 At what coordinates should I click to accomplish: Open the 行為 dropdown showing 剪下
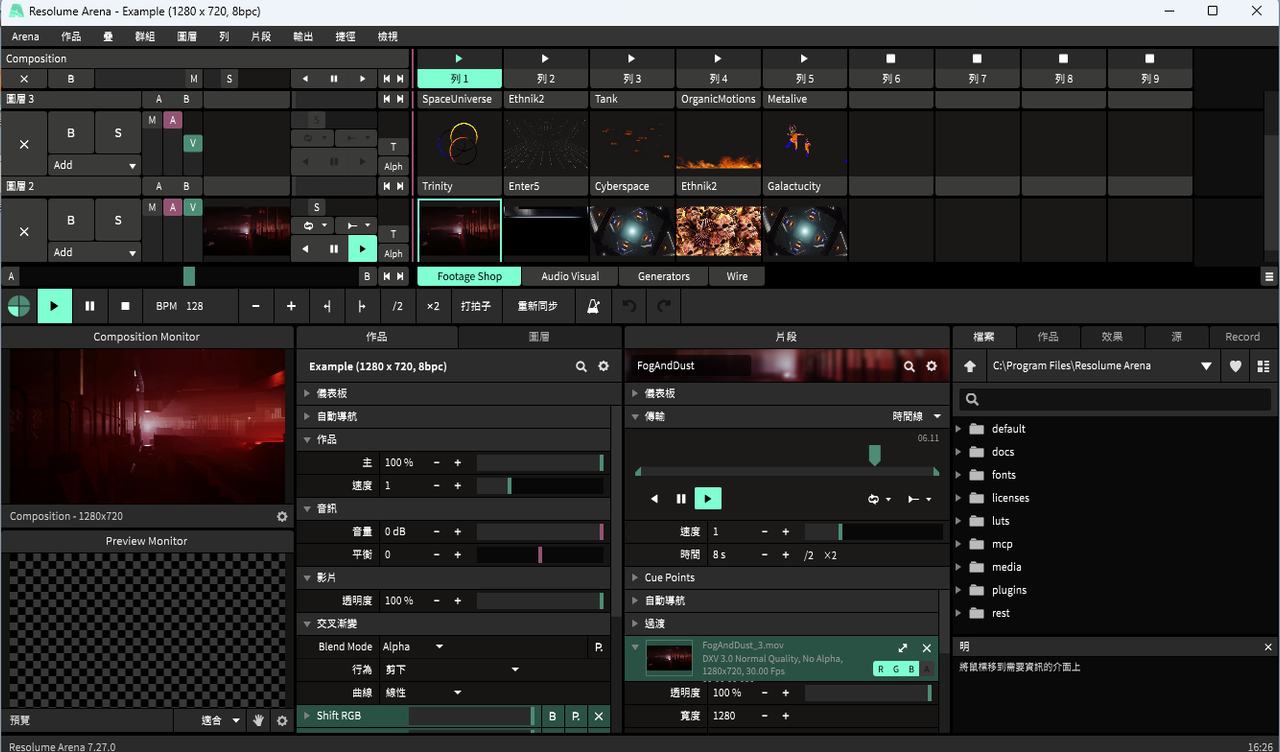coord(452,669)
